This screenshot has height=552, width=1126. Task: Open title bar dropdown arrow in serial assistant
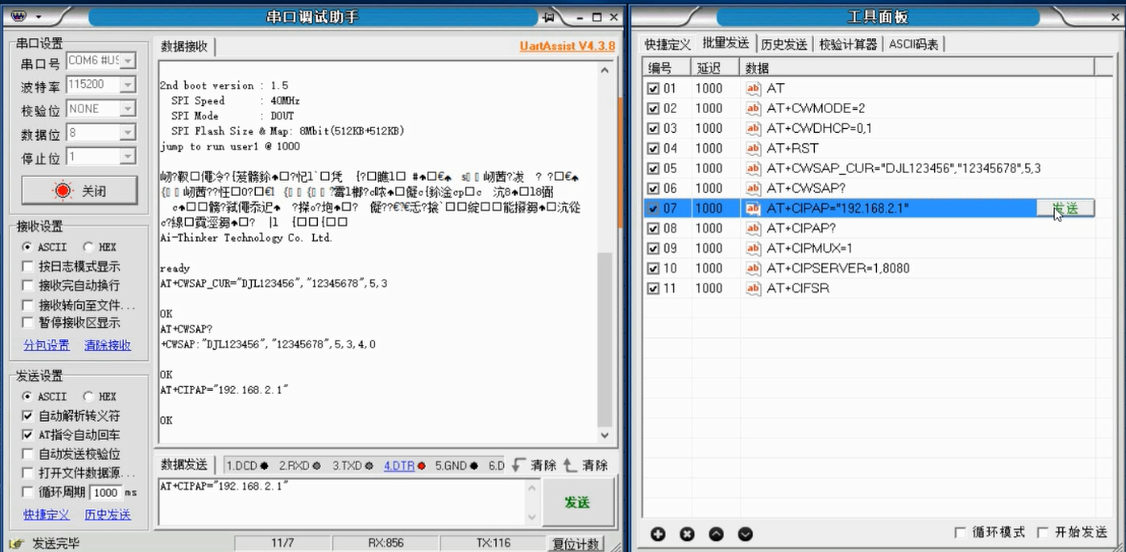coord(38,17)
